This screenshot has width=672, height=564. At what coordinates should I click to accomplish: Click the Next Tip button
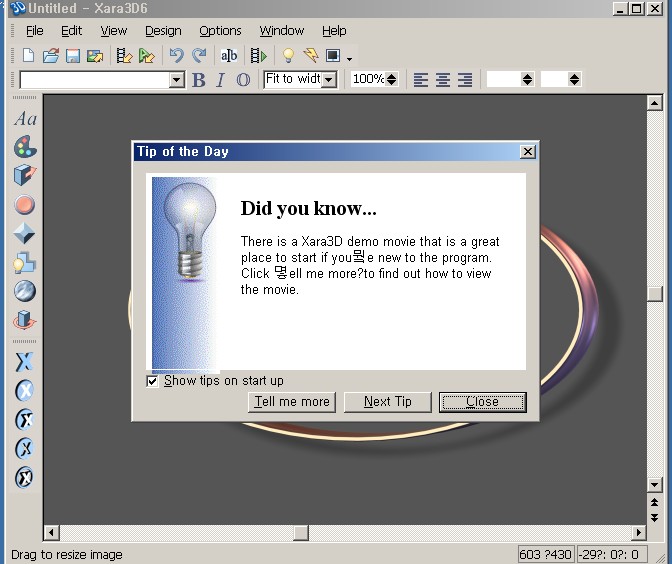387,402
